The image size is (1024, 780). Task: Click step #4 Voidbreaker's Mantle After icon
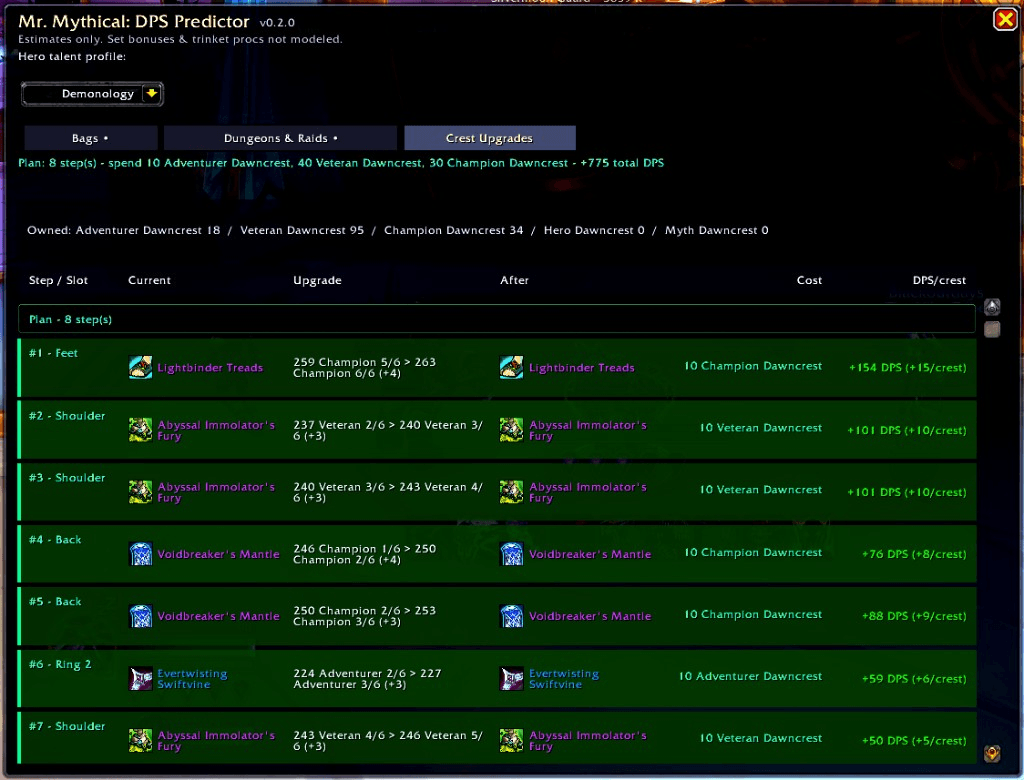pyautogui.click(x=511, y=554)
